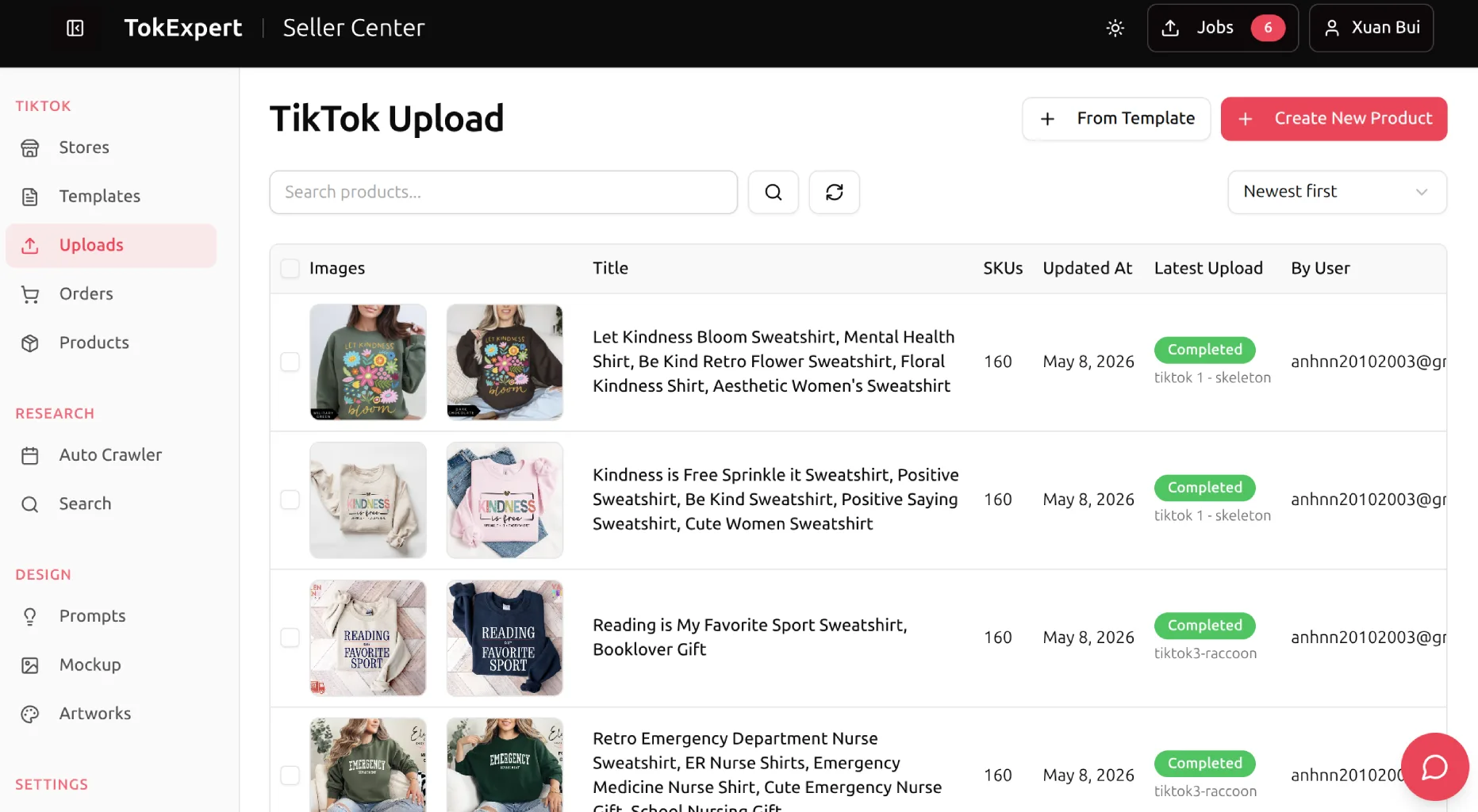Open Search under Research
This screenshot has width=1478, height=812.
pyautogui.click(x=111, y=504)
